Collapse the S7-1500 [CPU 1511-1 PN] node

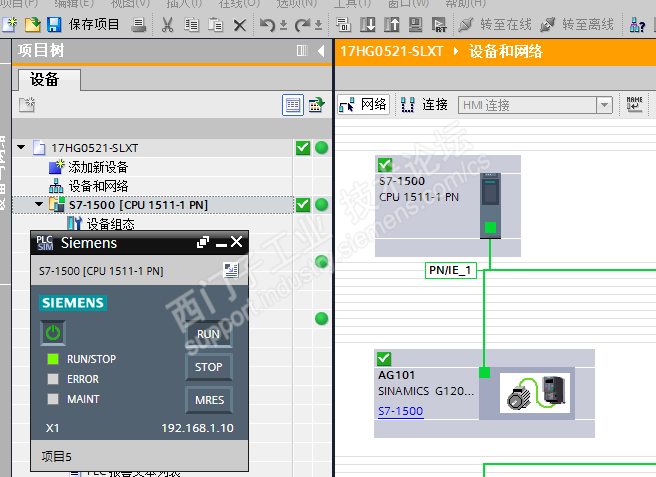[39, 204]
